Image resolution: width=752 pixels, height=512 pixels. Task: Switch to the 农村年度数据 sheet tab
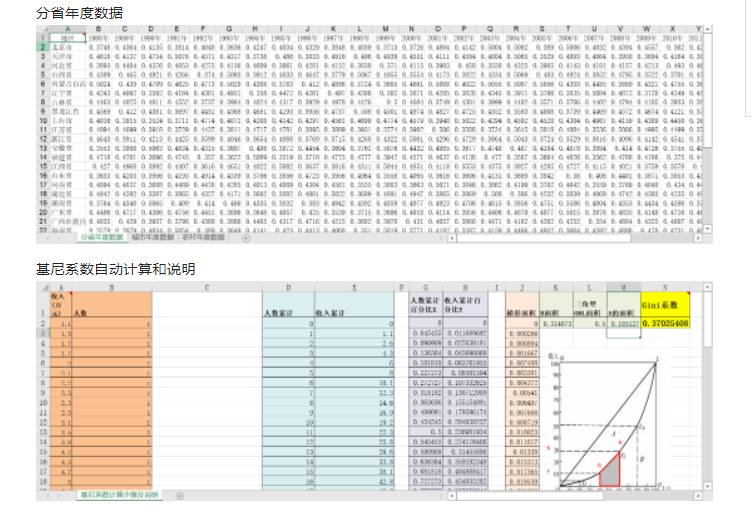pos(203,237)
